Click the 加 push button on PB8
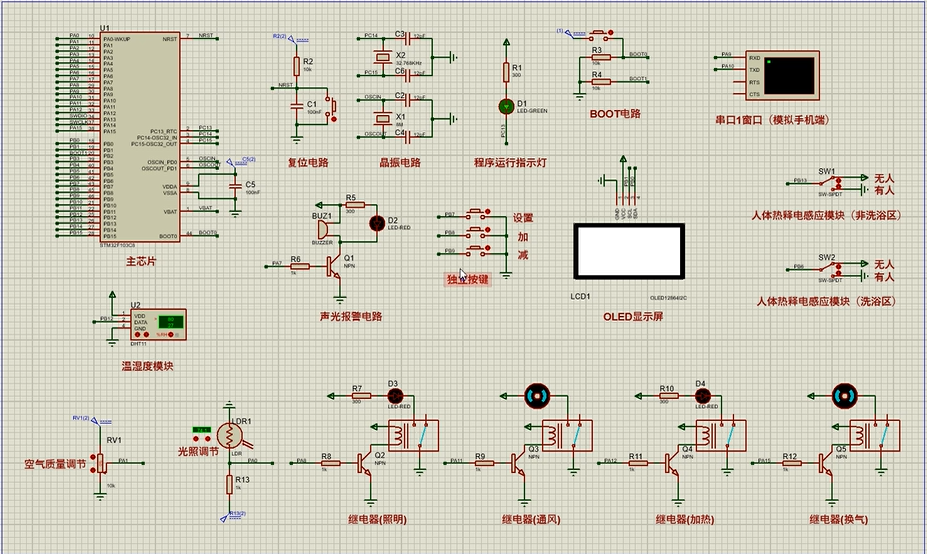The width and height of the screenshot is (927, 554). pyautogui.click(x=478, y=231)
